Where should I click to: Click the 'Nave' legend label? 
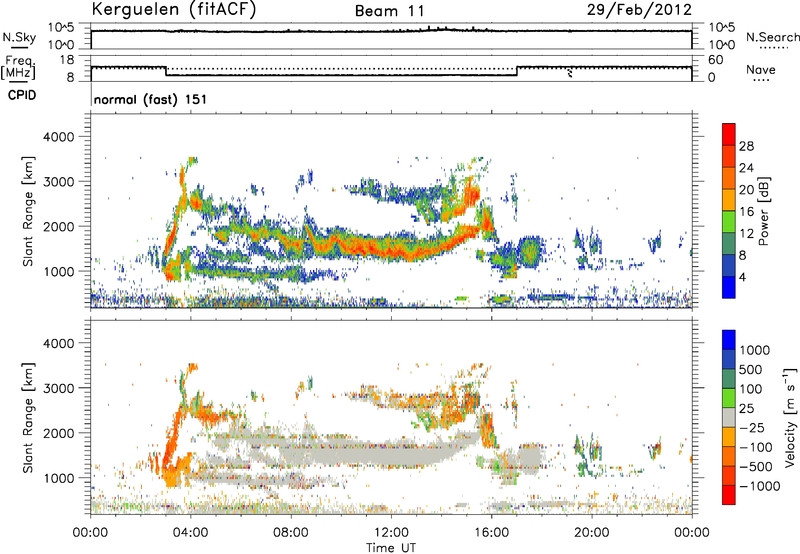761,69
